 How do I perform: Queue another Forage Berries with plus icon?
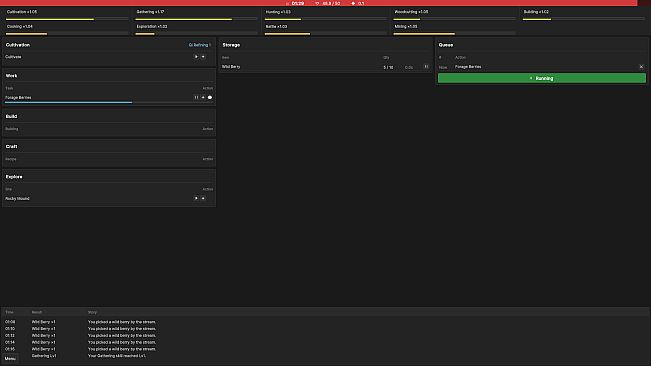coord(203,98)
